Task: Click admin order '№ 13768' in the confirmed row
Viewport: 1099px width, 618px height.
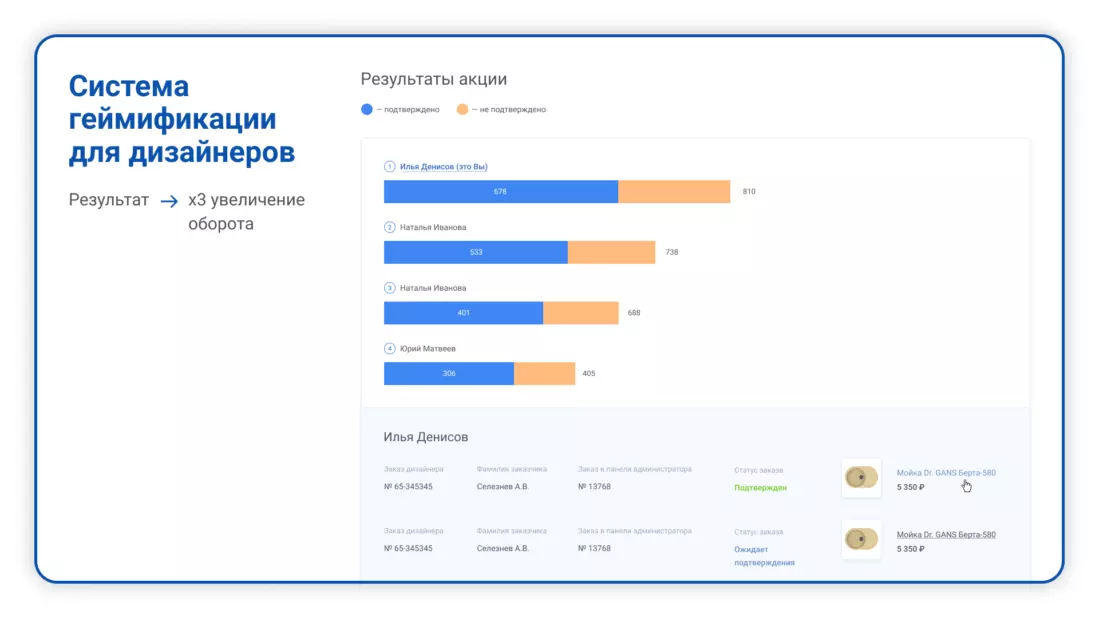Action: coord(594,486)
